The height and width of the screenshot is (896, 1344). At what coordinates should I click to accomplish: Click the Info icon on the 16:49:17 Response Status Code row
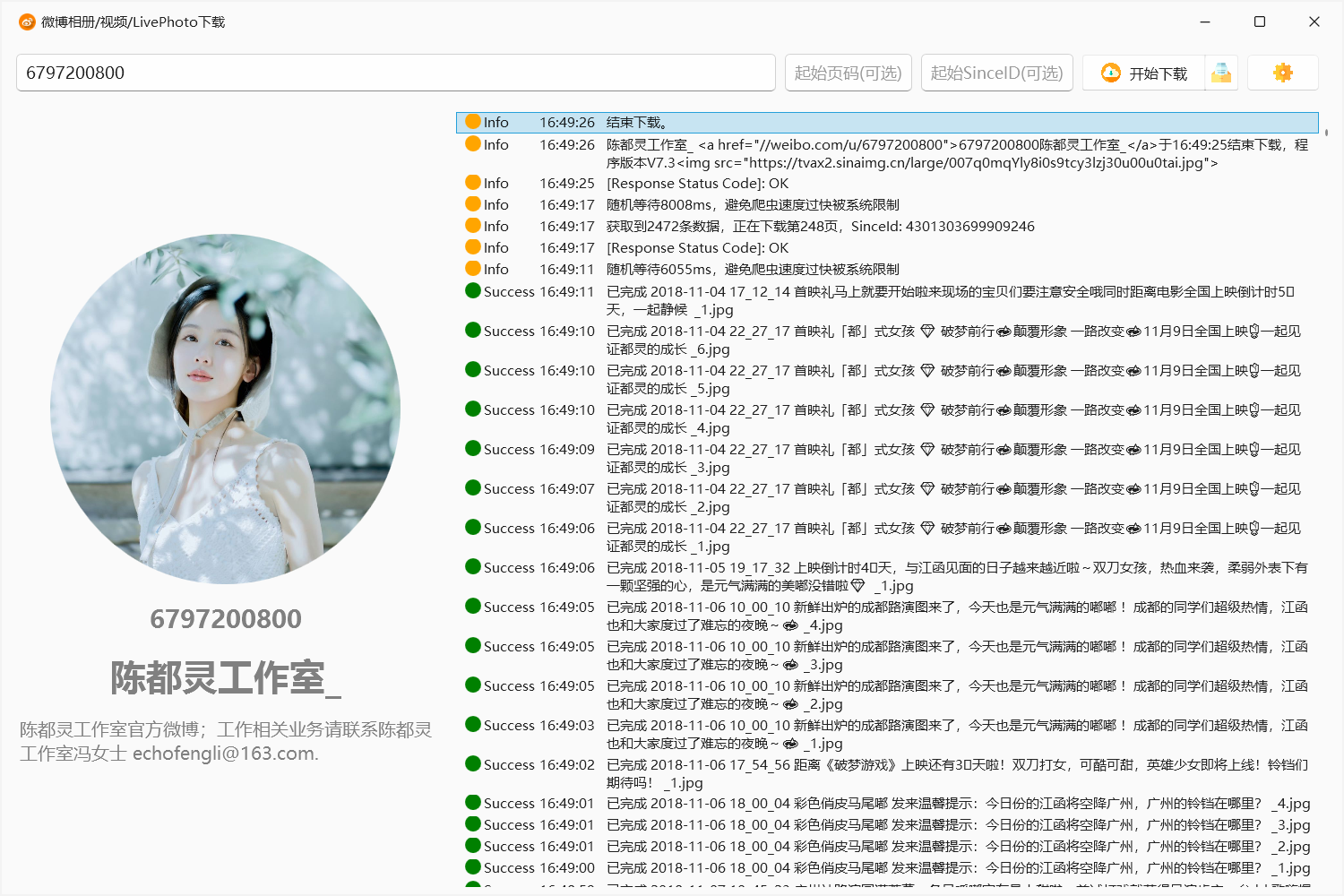coord(473,246)
